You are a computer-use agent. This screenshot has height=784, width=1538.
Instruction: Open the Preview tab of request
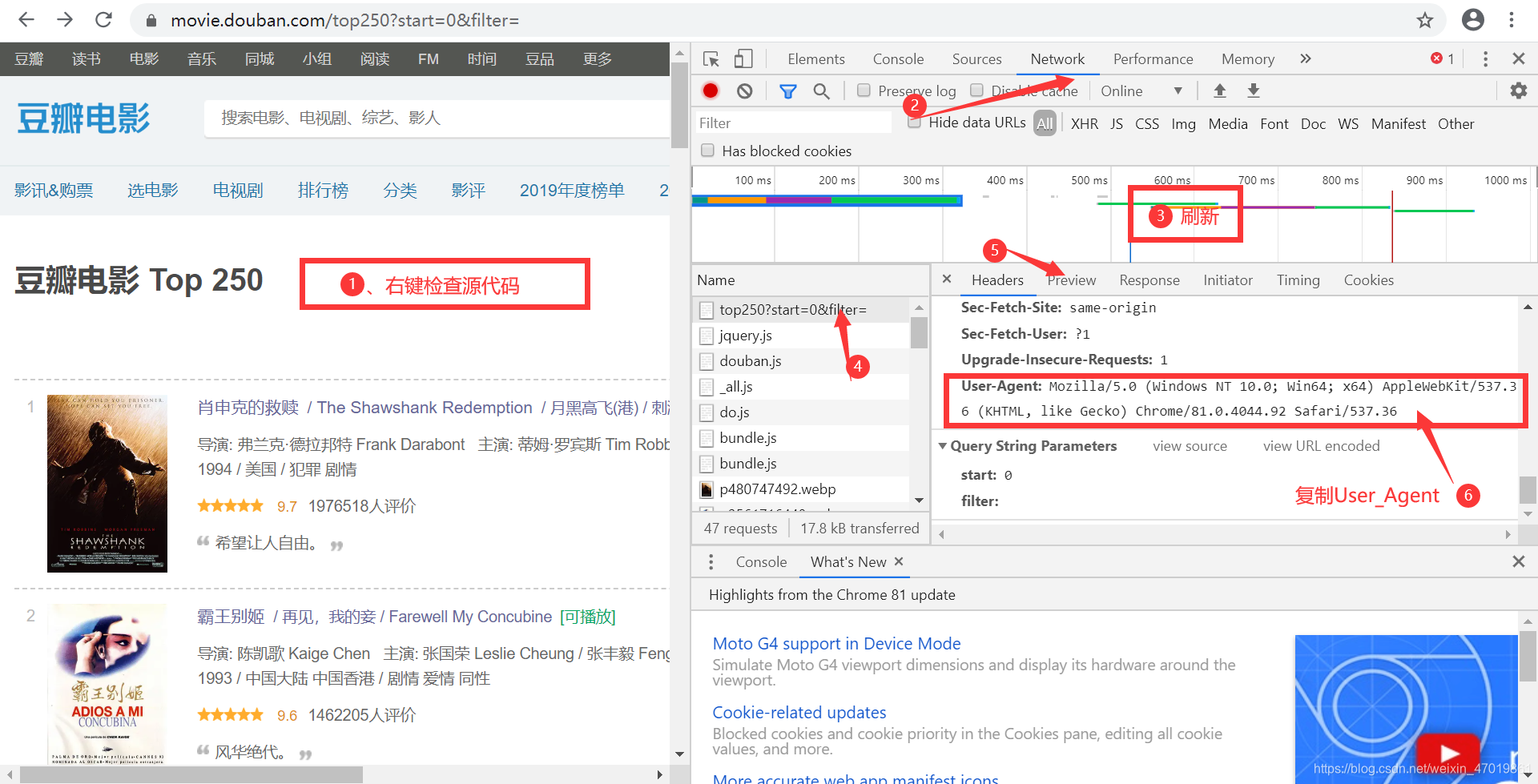pyautogui.click(x=1071, y=280)
